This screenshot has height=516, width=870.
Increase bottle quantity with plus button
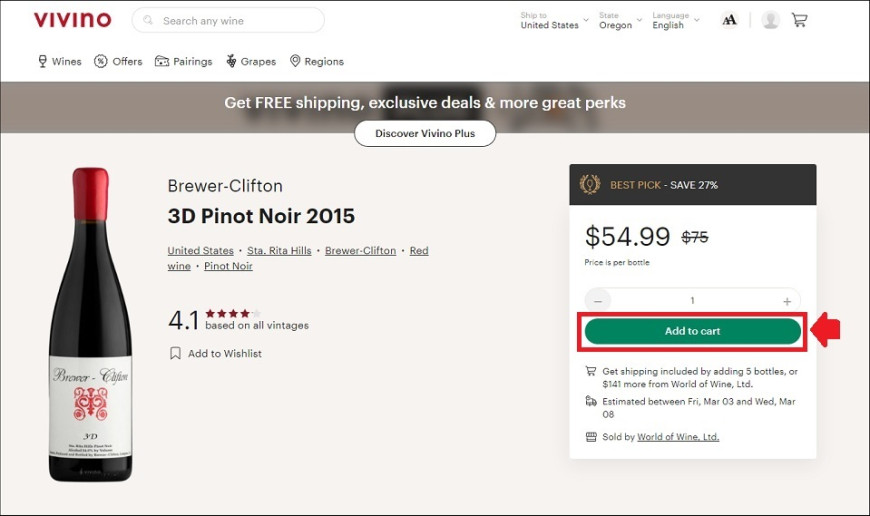click(x=787, y=301)
